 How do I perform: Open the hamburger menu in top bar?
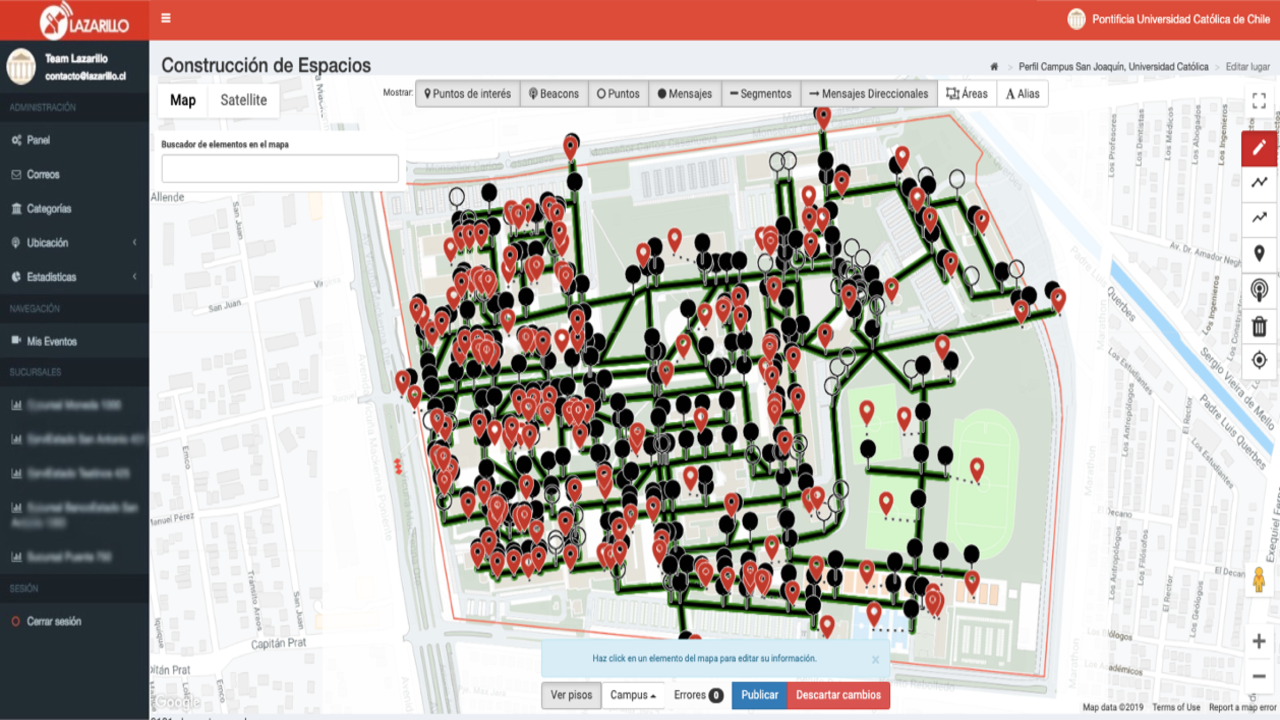(x=165, y=18)
